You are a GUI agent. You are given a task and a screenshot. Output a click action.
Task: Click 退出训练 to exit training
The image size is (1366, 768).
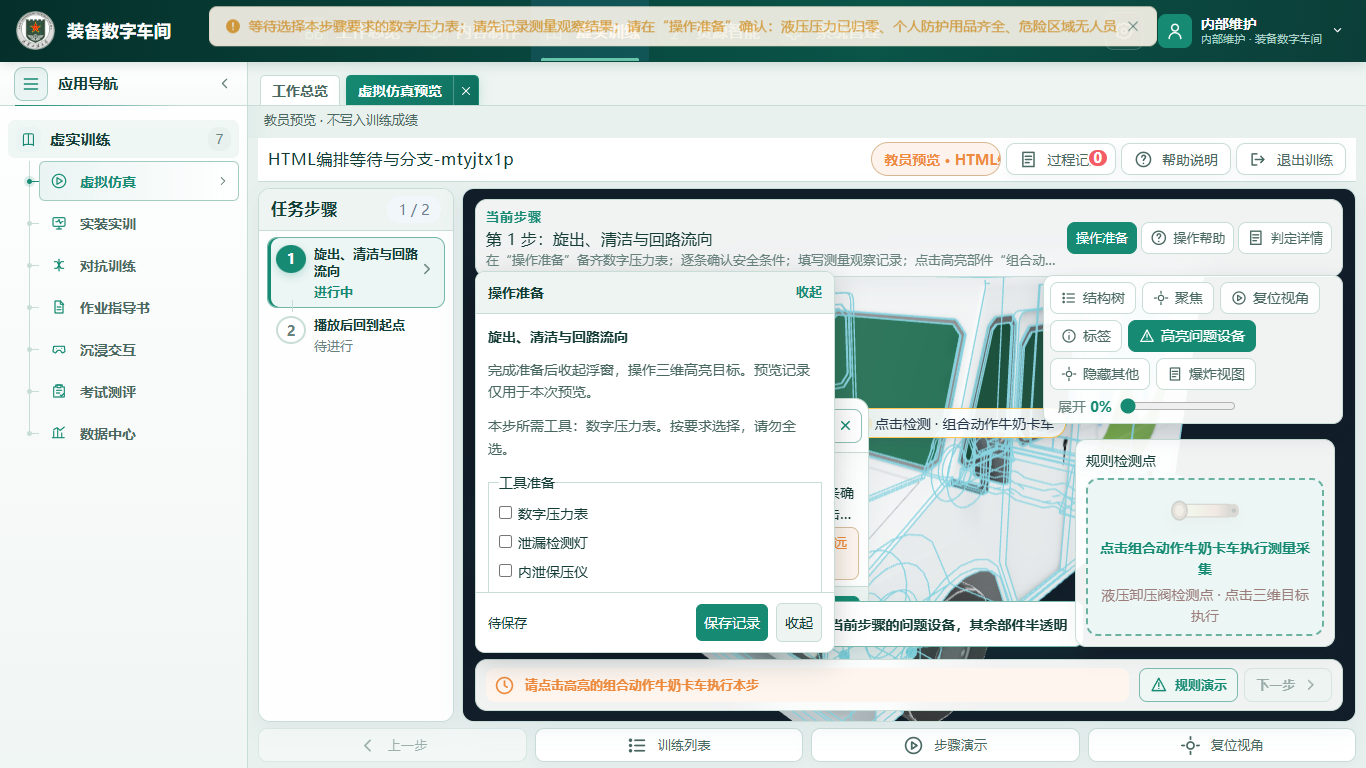1291,160
